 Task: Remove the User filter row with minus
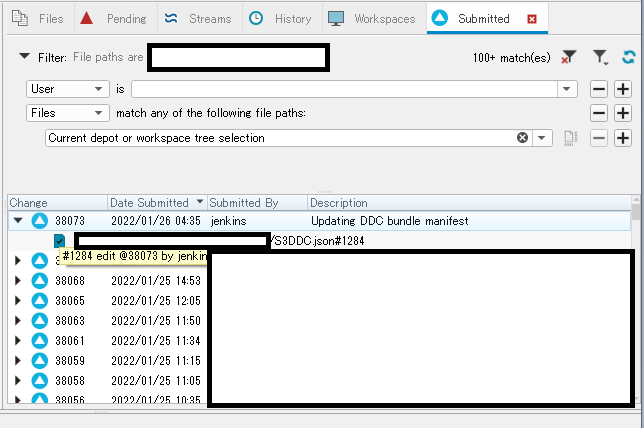coord(599,89)
